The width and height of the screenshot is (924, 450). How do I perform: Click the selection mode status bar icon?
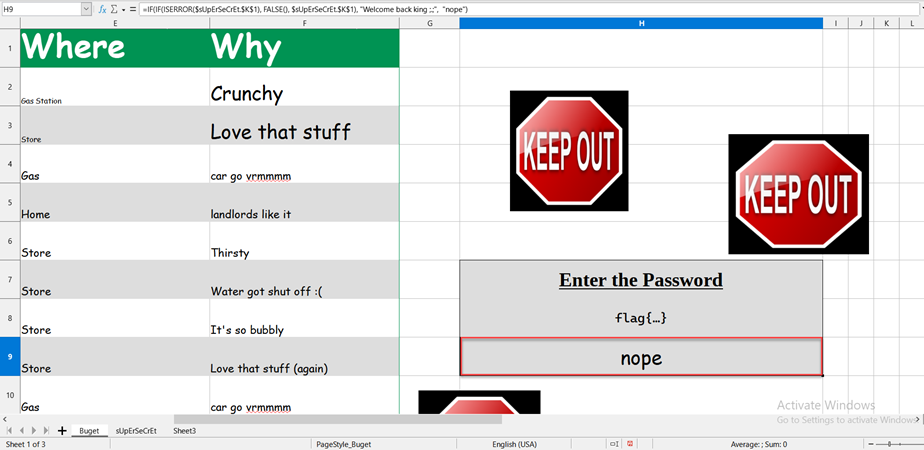click(x=614, y=444)
